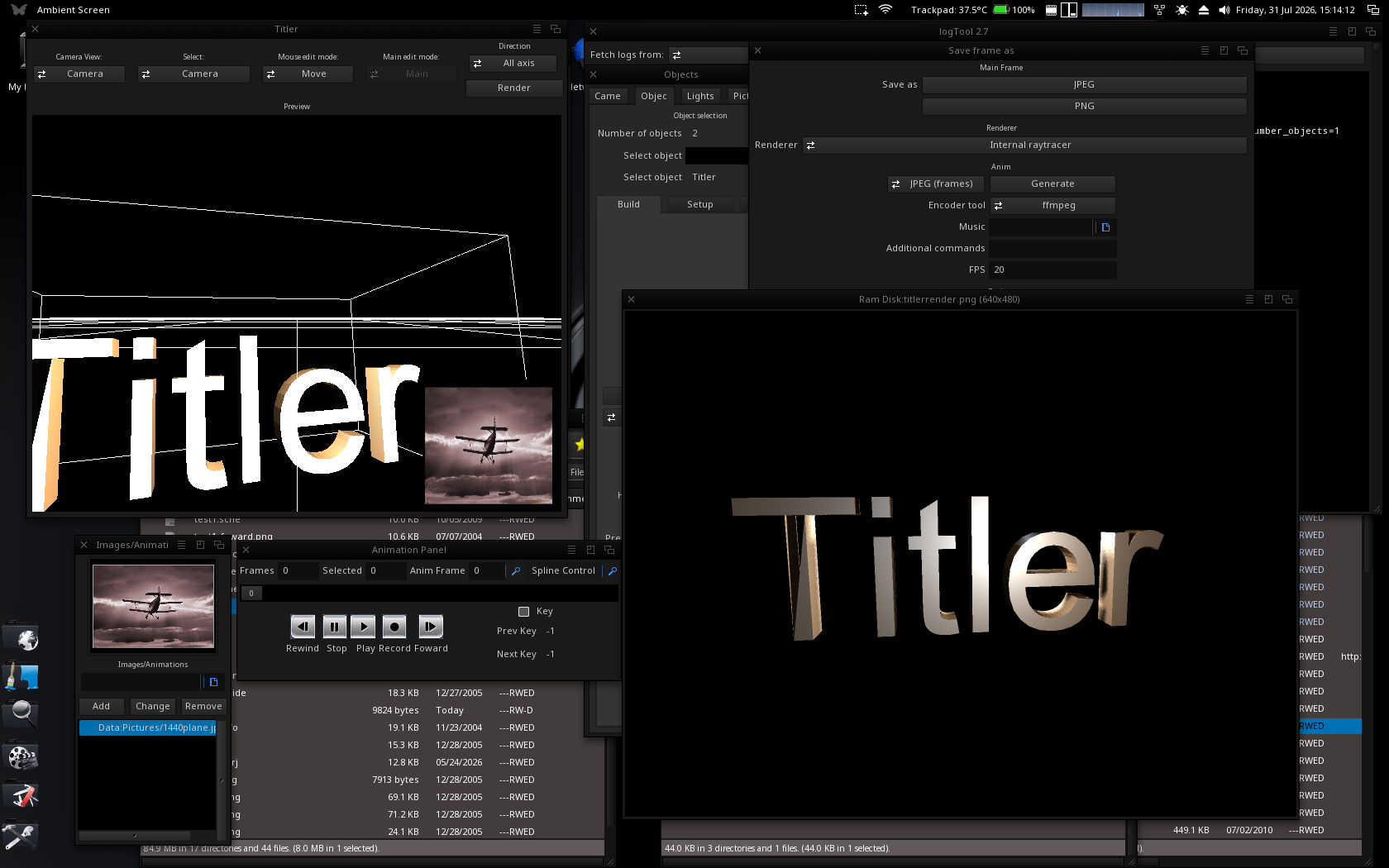This screenshot has height=868, width=1389.
Task: Click the Generate animation button
Action: point(1052,184)
